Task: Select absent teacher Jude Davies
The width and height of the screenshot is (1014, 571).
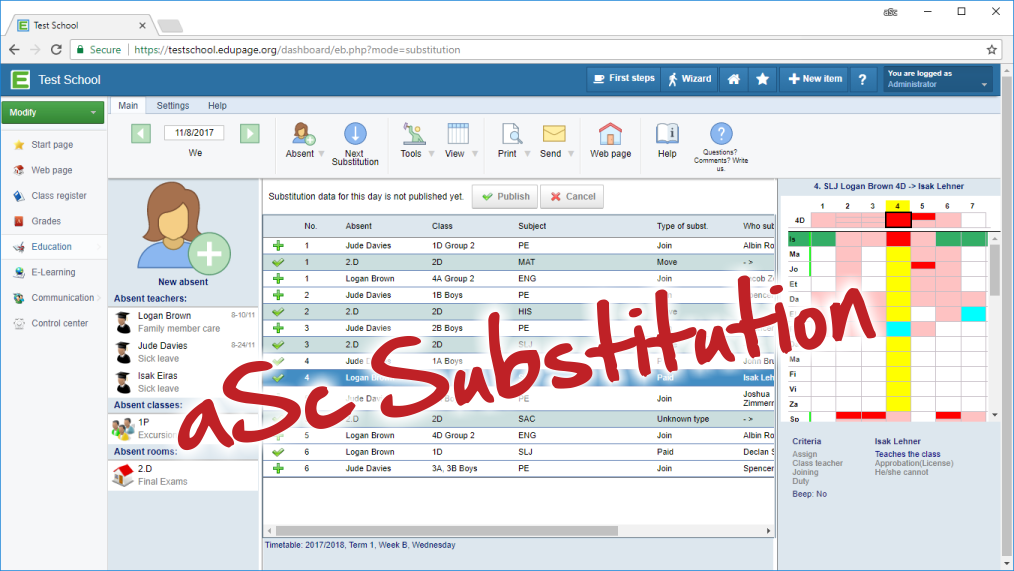Action: pos(184,352)
